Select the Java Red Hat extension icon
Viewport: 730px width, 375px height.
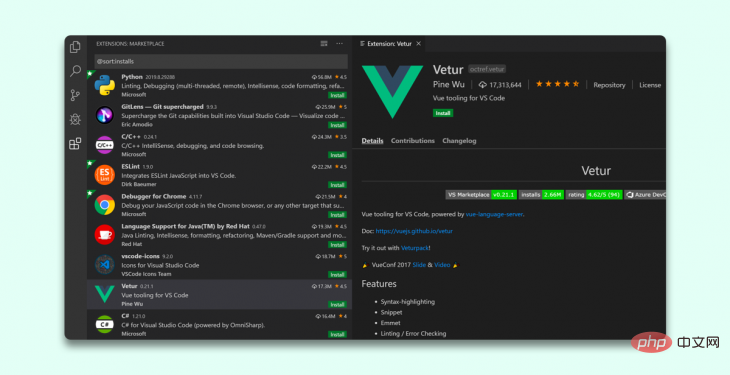[105, 235]
